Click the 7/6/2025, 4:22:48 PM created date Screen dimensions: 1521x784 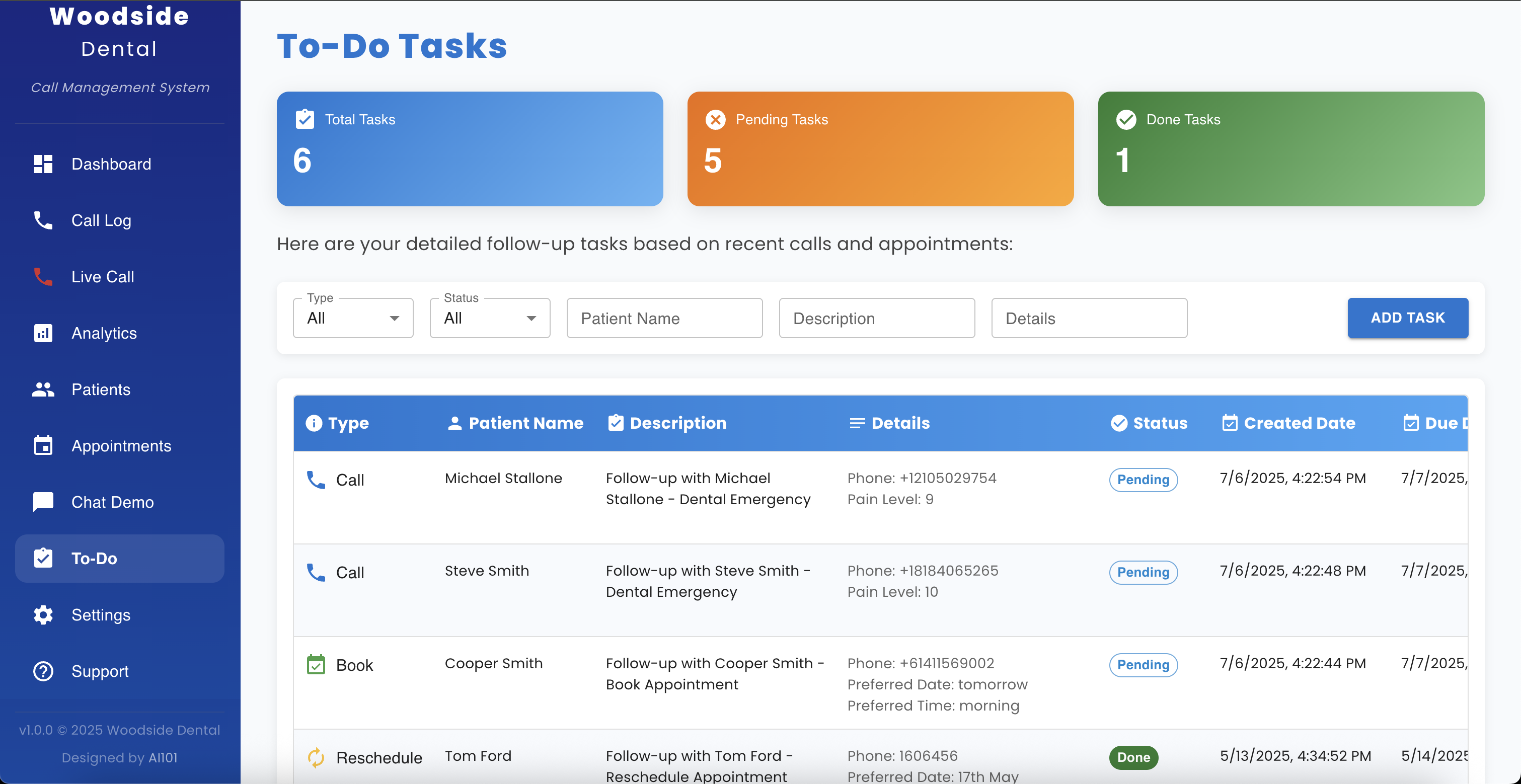(1292, 571)
